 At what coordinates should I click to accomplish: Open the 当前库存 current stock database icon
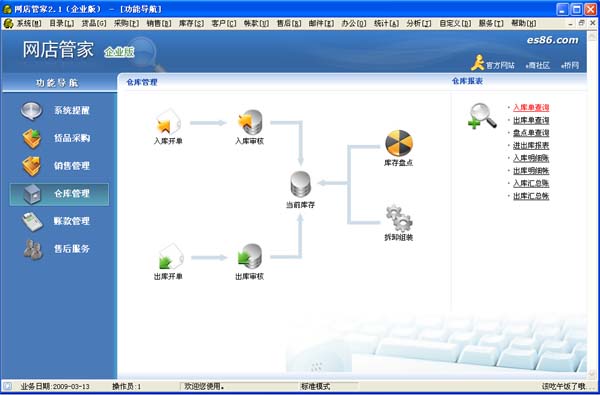[x=300, y=184]
